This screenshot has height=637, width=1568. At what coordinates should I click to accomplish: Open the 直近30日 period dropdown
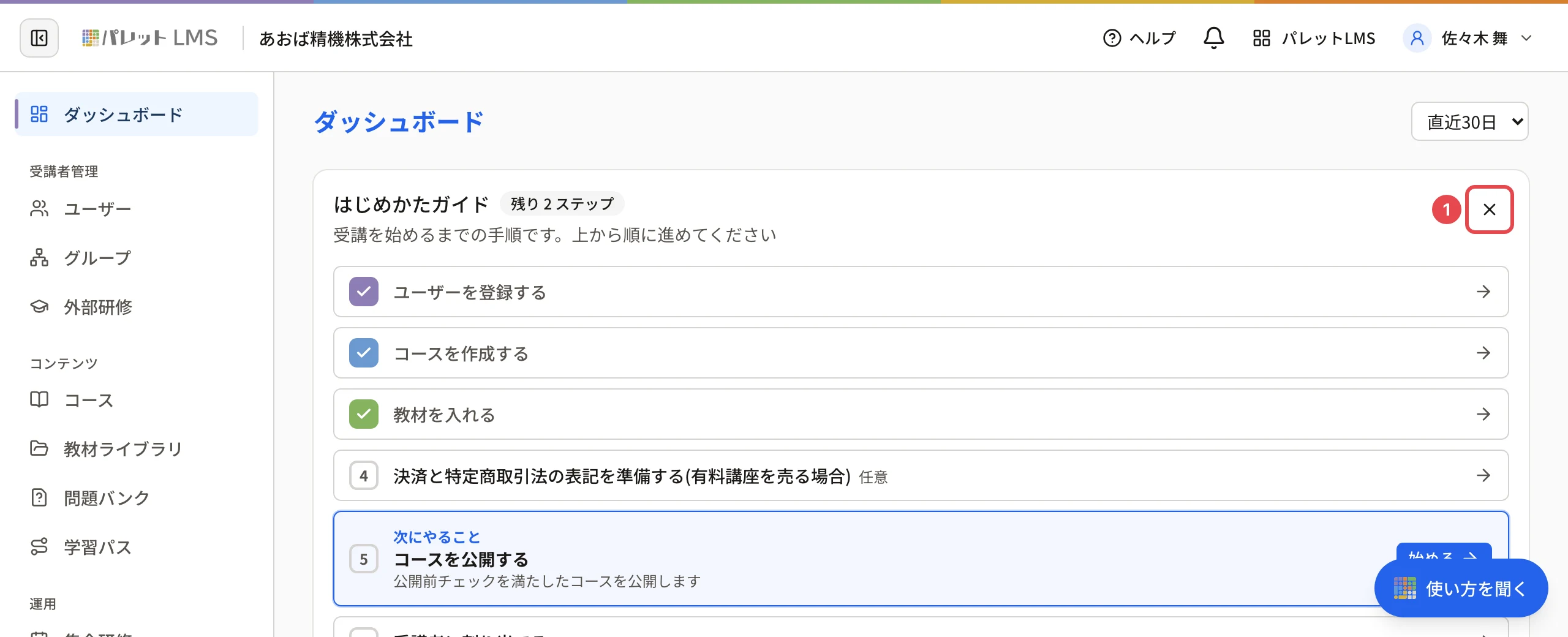(x=1469, y=121)
